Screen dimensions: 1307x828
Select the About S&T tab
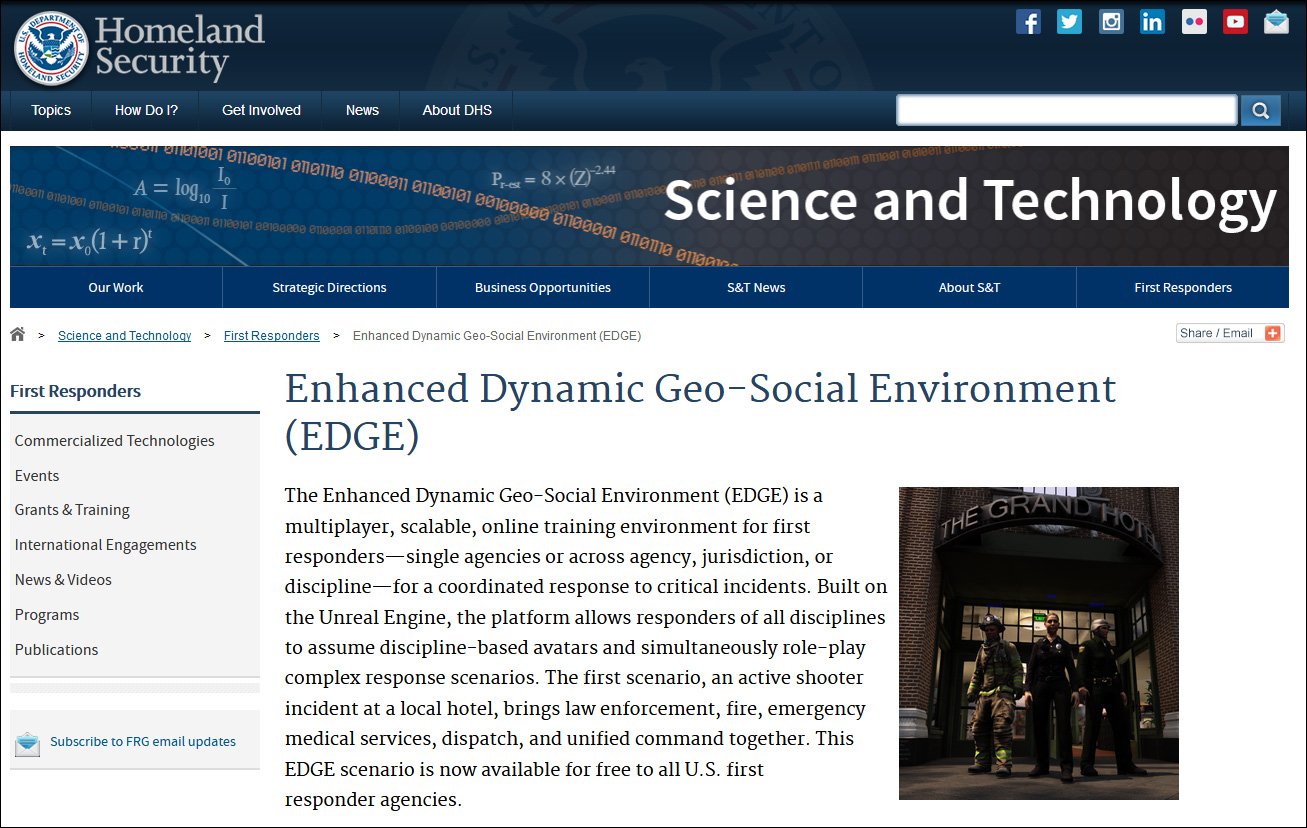[969, 287]
